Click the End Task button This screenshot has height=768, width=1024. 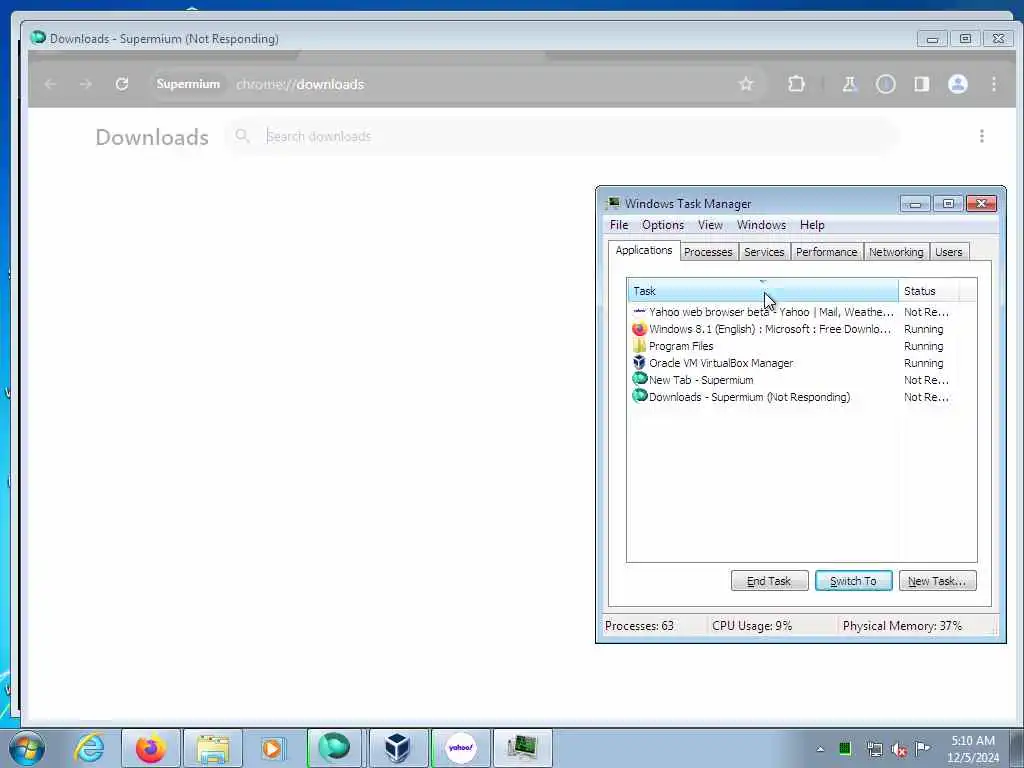click(x=769, y=581)
